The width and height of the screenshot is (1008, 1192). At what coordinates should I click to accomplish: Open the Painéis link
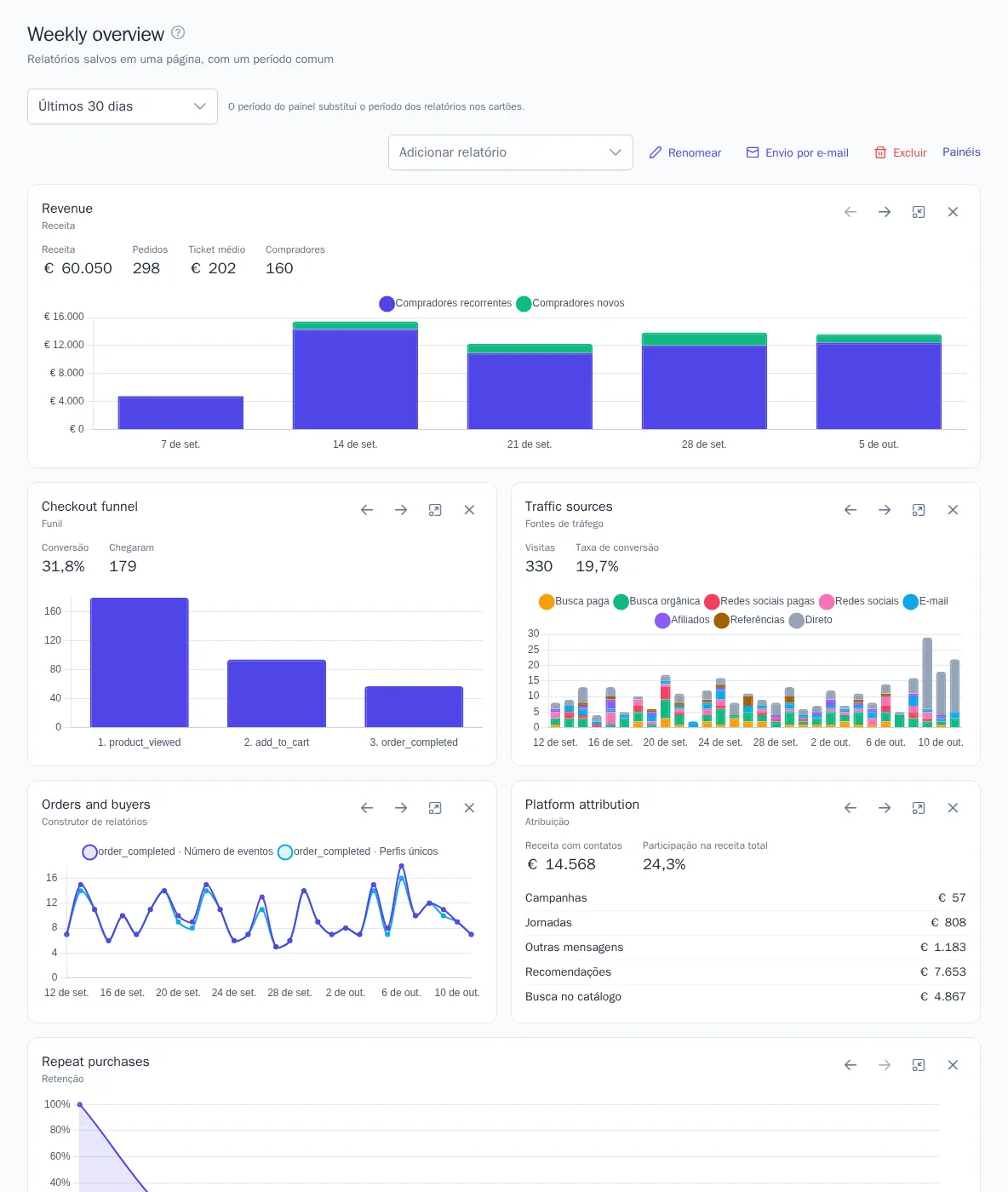pos(961,152)
